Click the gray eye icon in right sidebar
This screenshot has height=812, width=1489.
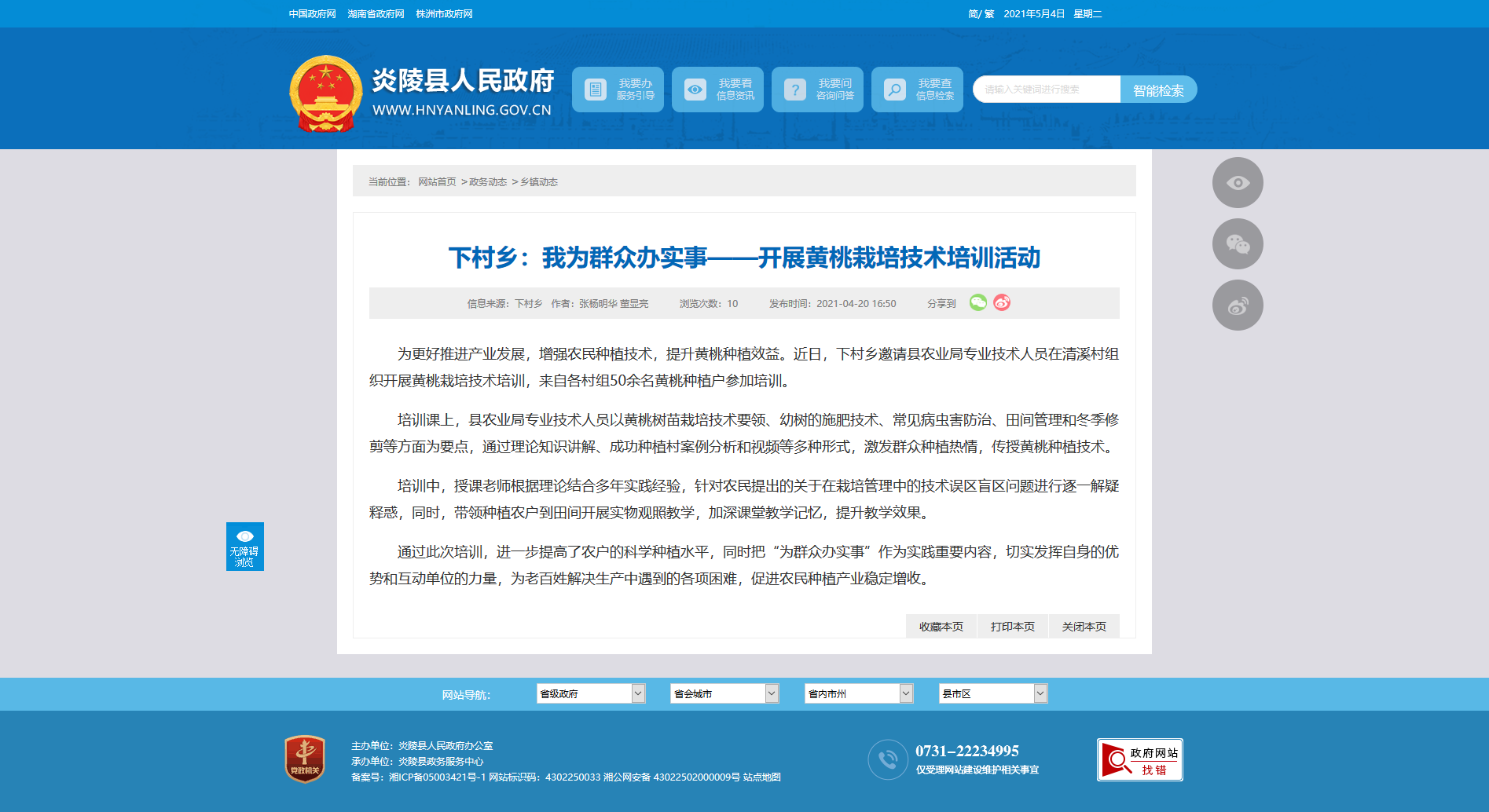click(x=1238, y=183)
